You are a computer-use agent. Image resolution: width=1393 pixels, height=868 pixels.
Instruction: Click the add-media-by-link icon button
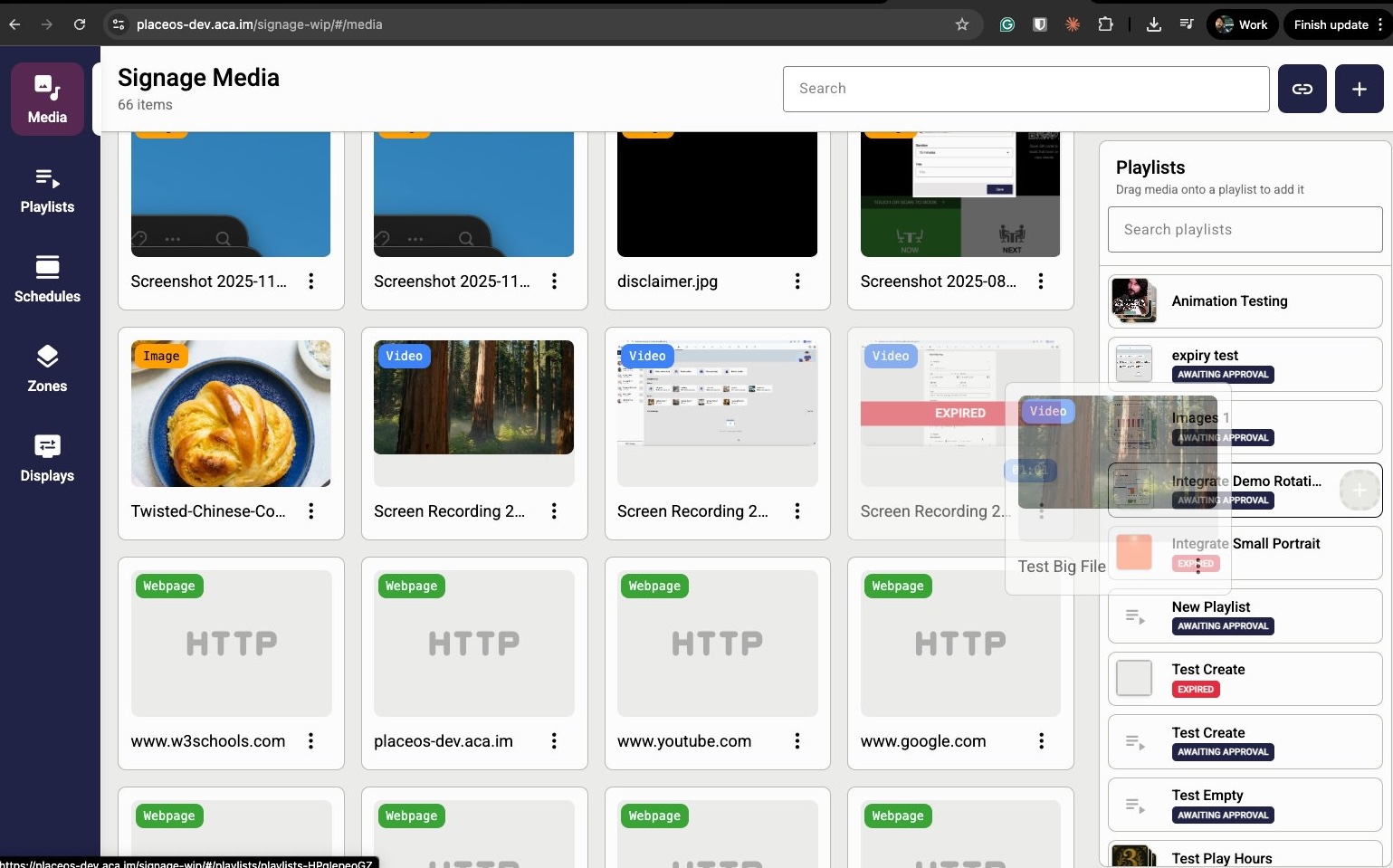click(1302, 89)
